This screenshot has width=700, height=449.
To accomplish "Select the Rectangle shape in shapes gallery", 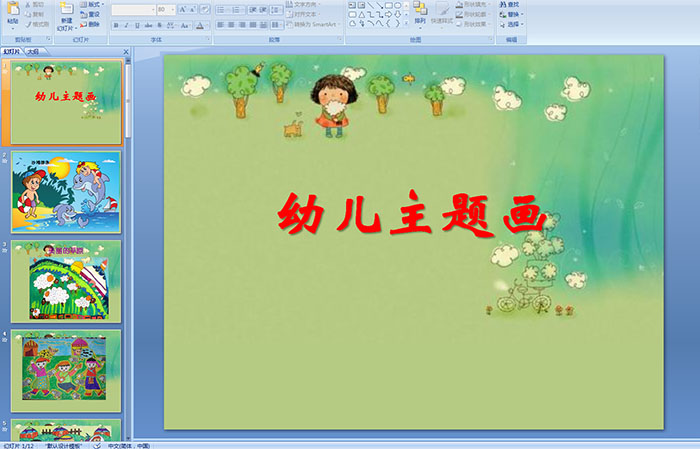I will point(388,5).
